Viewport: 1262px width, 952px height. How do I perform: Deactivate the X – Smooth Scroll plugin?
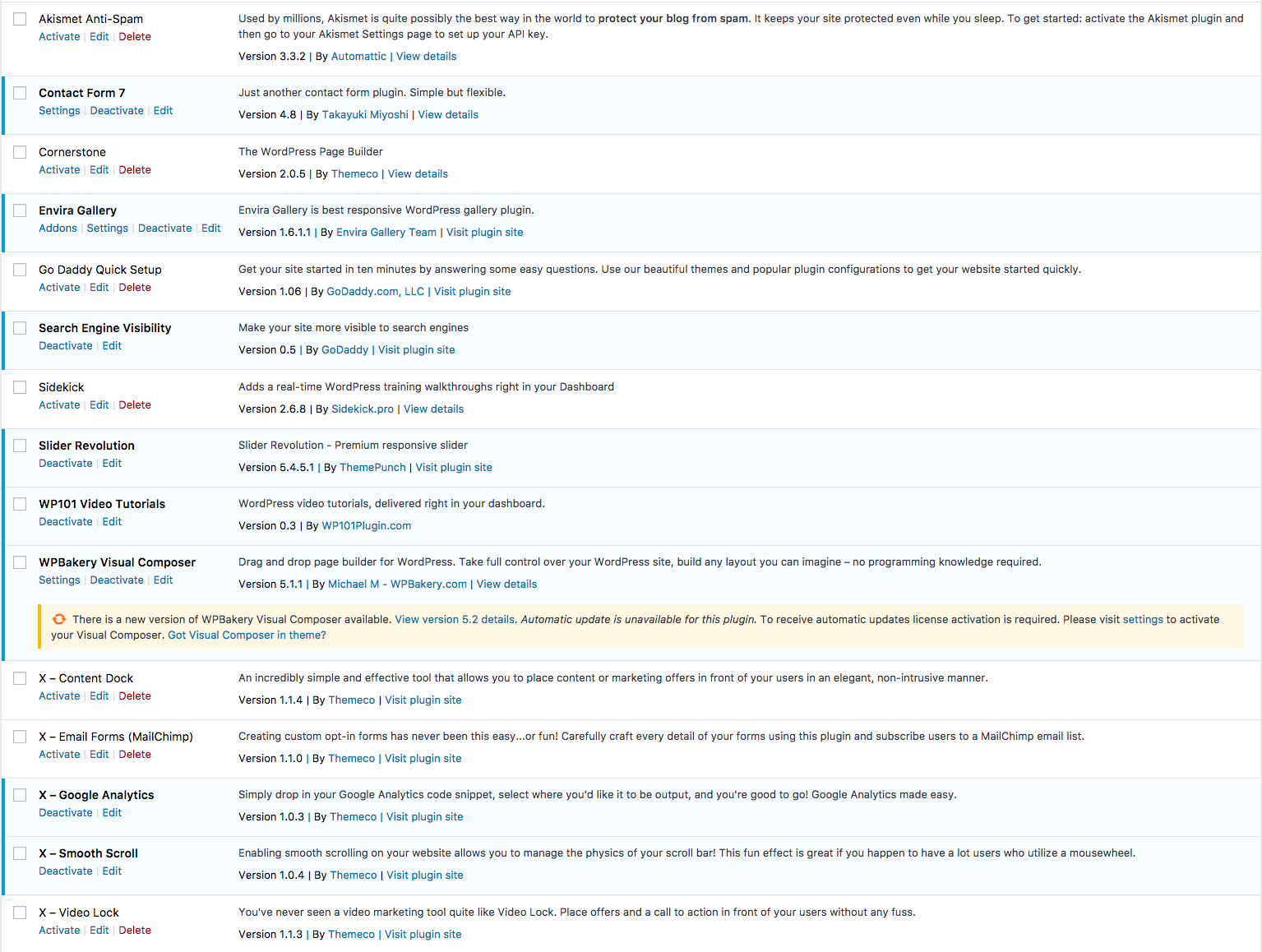coord(66,871)
